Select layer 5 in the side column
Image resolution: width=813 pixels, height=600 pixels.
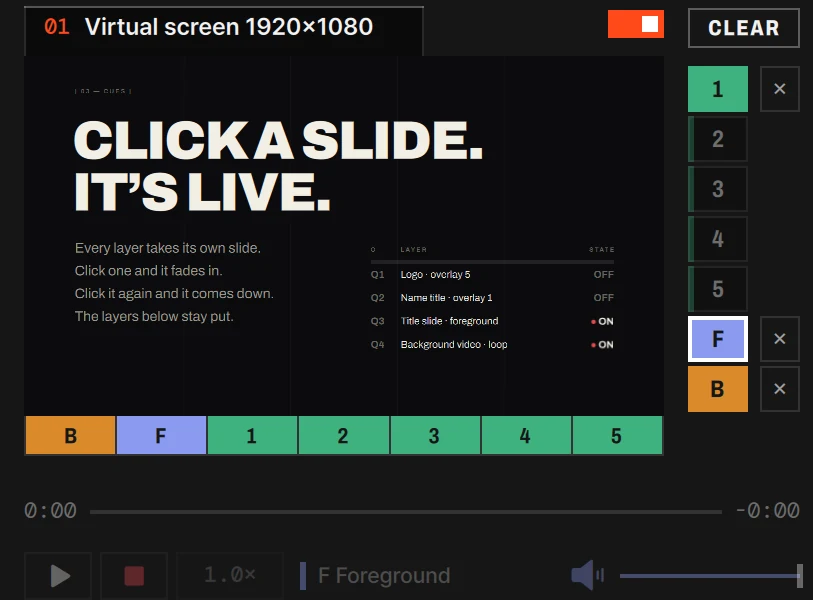click(x=718, y=289)
